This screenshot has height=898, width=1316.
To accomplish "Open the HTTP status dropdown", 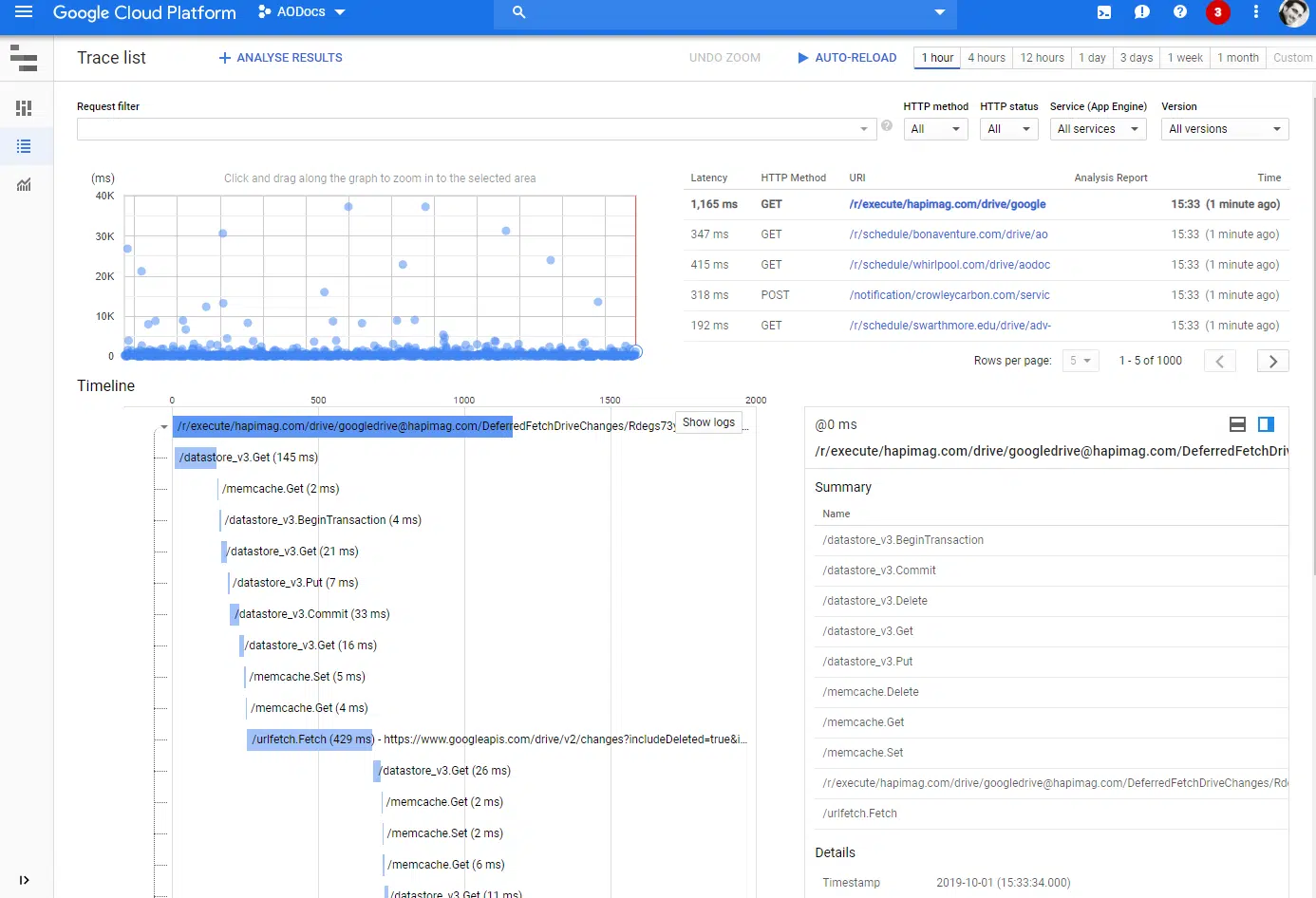I will 1008,129.
